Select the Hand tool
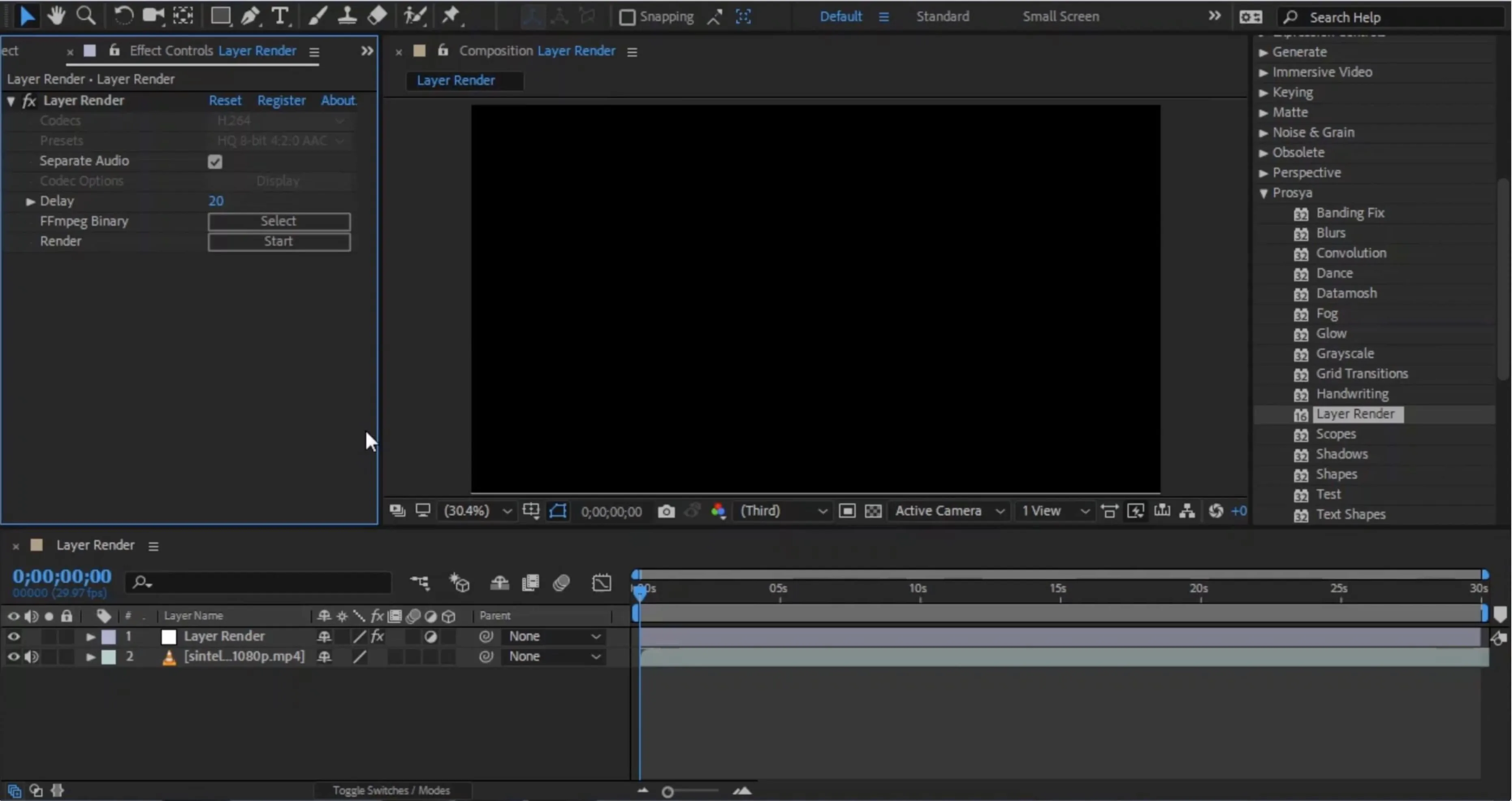1512x801 pixels. 56,16
